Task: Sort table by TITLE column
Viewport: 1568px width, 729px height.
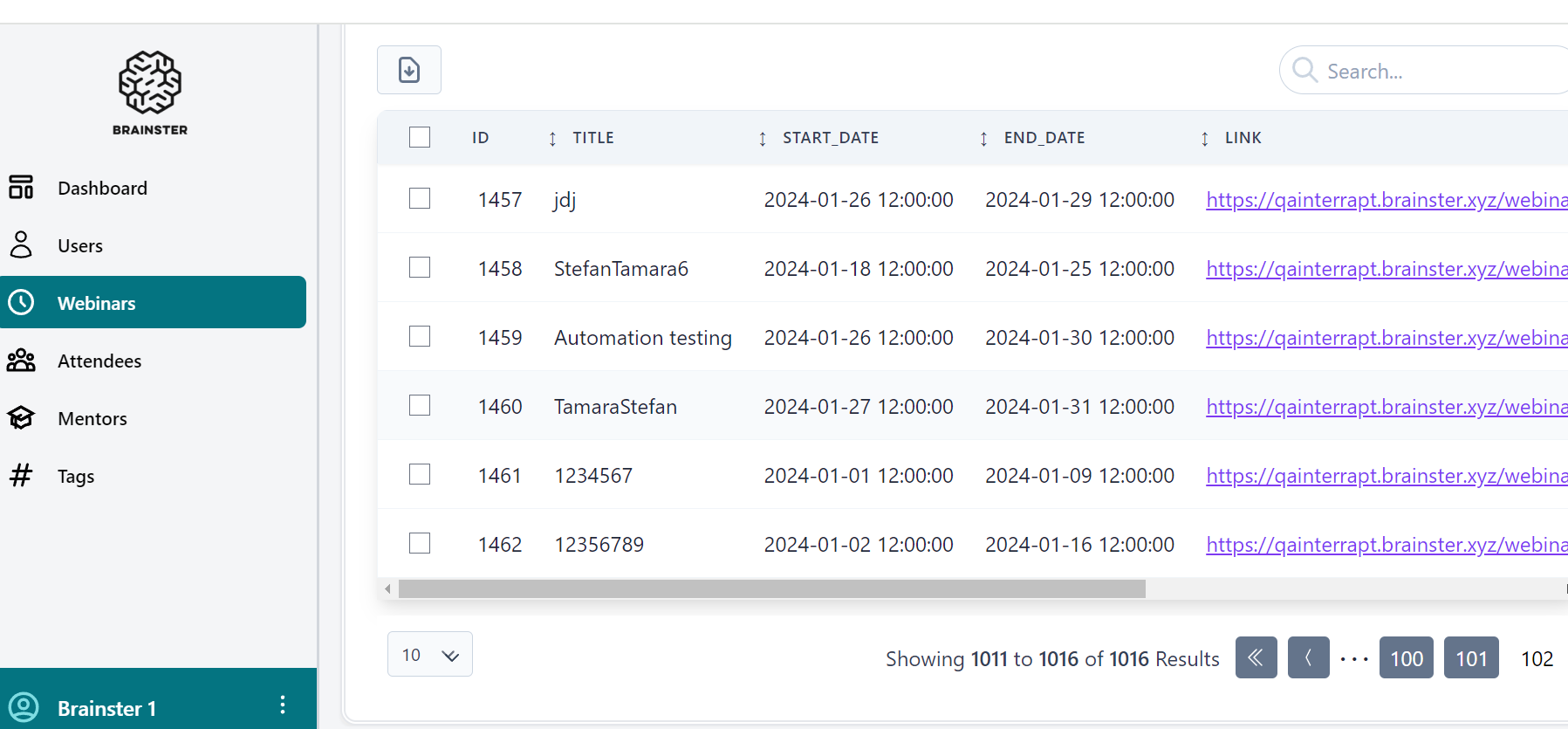Action: [593, 138]
